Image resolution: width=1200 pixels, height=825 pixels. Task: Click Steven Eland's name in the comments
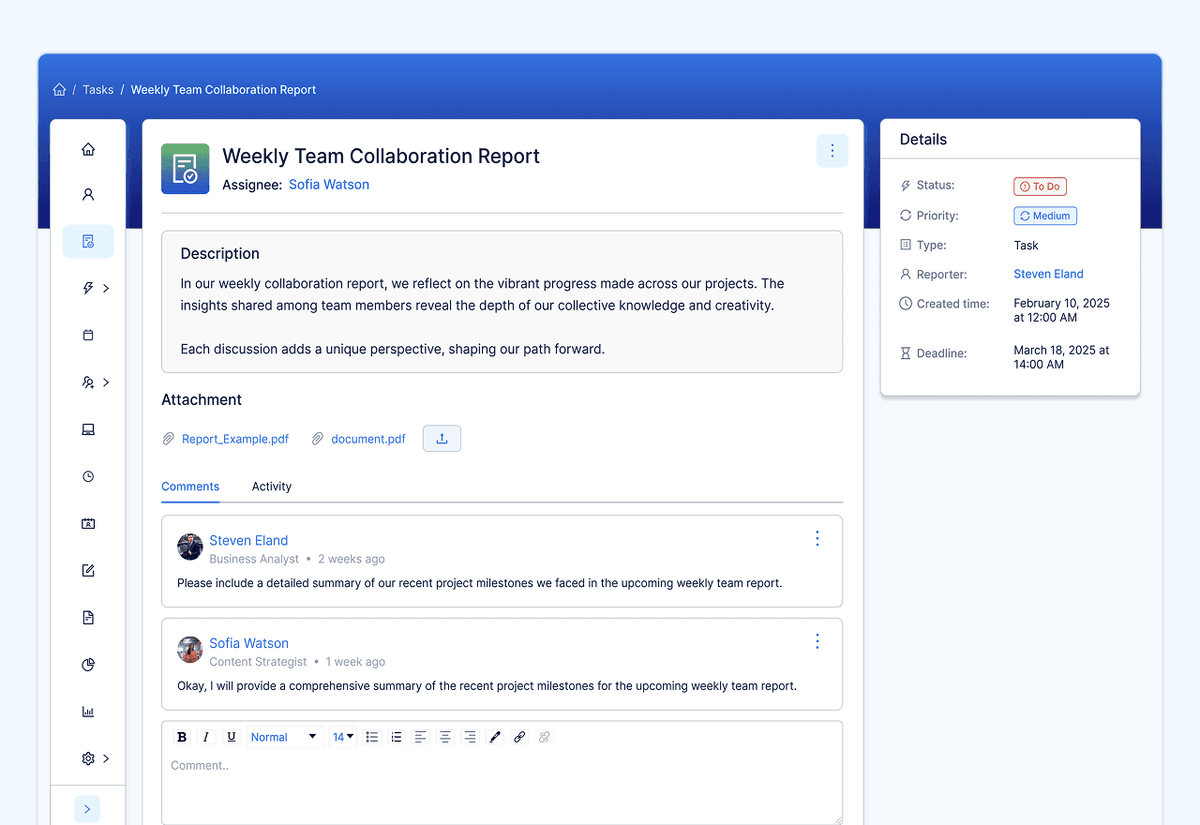pyautogui.click(x=248, y=541)
